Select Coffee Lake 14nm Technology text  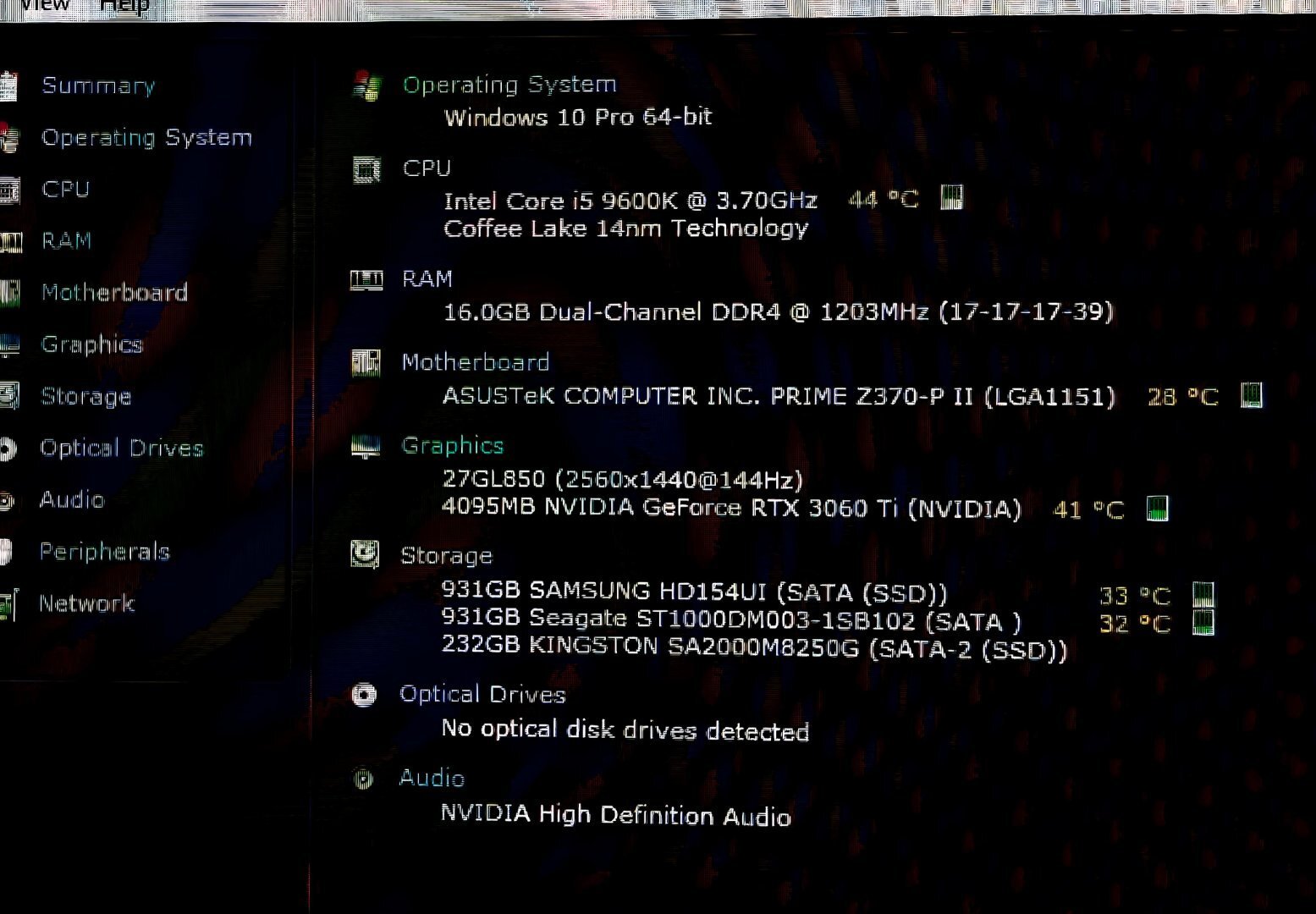coord(626,228)
